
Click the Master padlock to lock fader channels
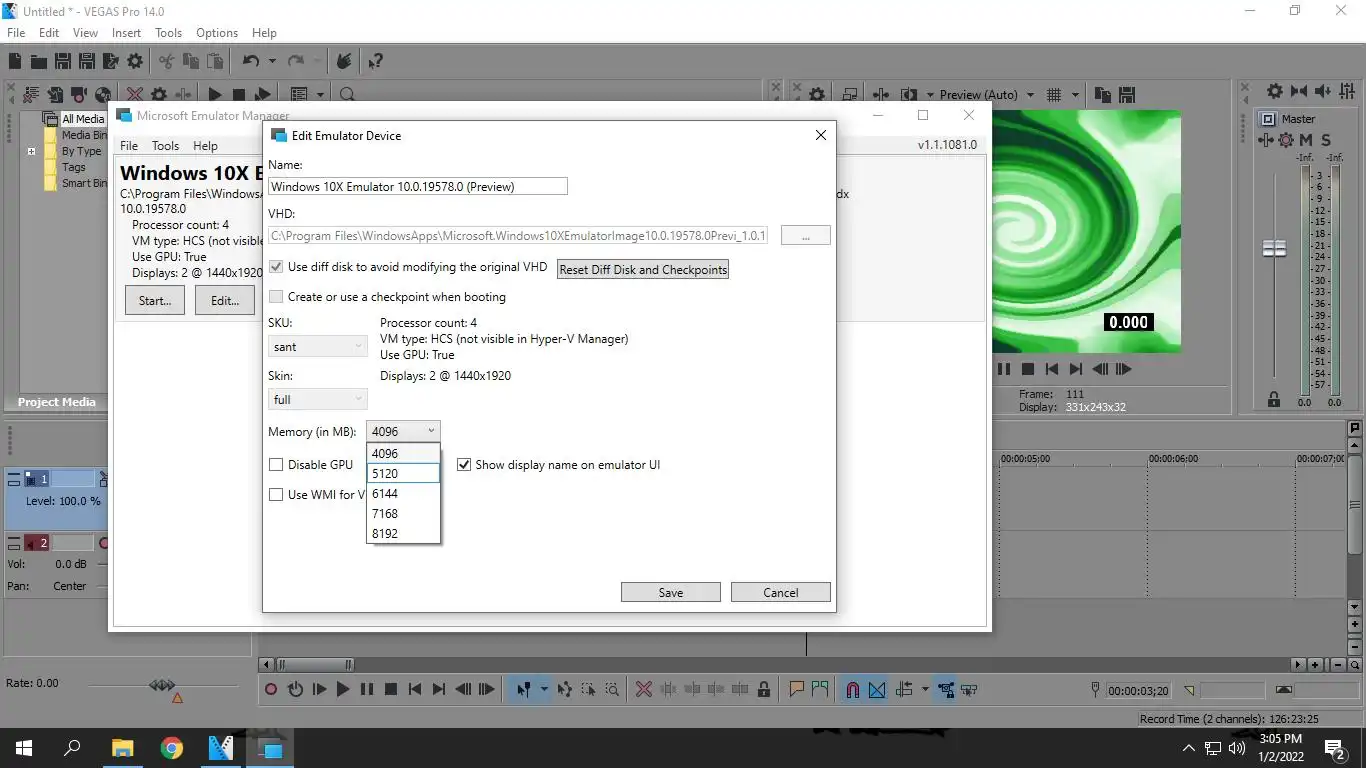pos(1274,399)
